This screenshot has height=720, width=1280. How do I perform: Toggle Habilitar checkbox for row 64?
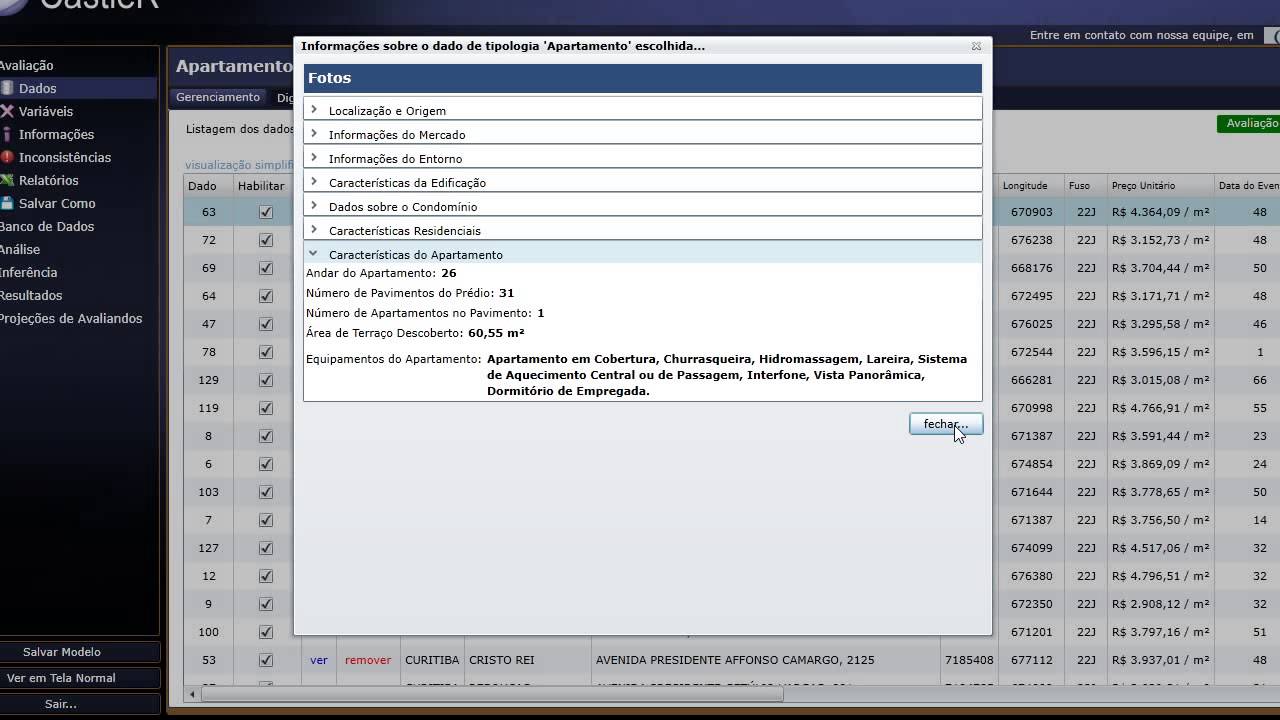pyautogui.click(x=265, y=296)
